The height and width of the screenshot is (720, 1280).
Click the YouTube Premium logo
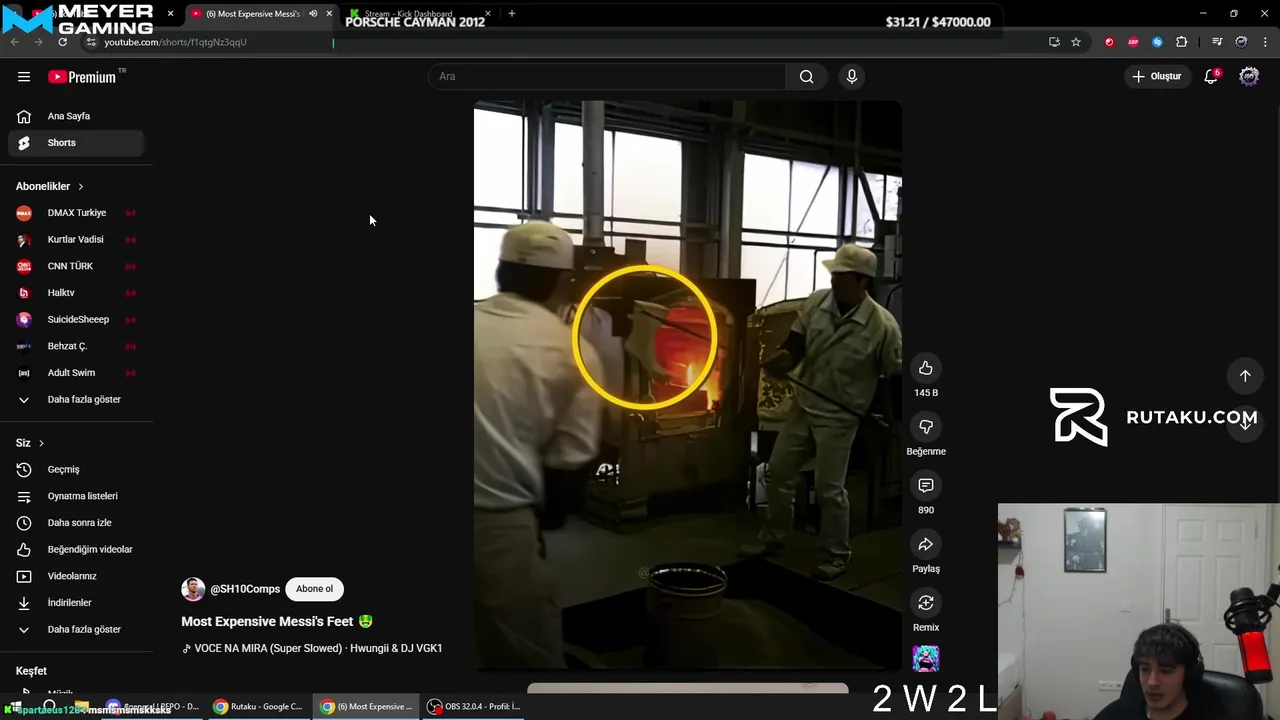(82, 77)
